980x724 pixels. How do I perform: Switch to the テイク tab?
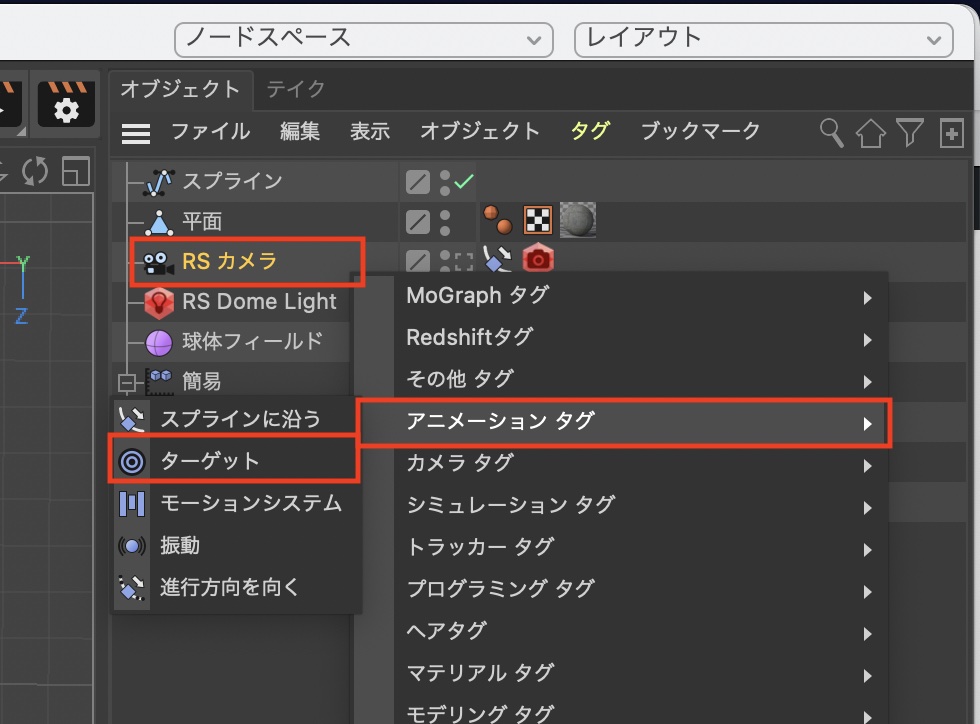(295, 89)
